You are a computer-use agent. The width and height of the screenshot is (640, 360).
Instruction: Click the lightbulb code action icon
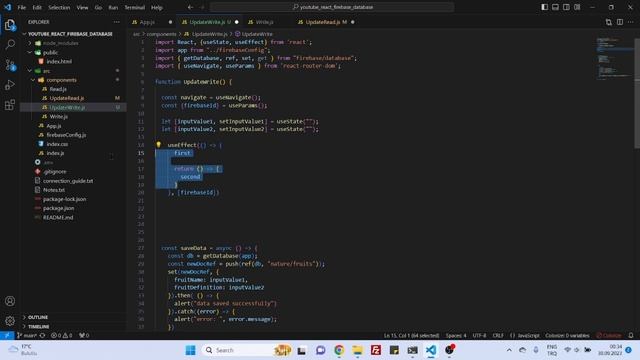(158, 145)
